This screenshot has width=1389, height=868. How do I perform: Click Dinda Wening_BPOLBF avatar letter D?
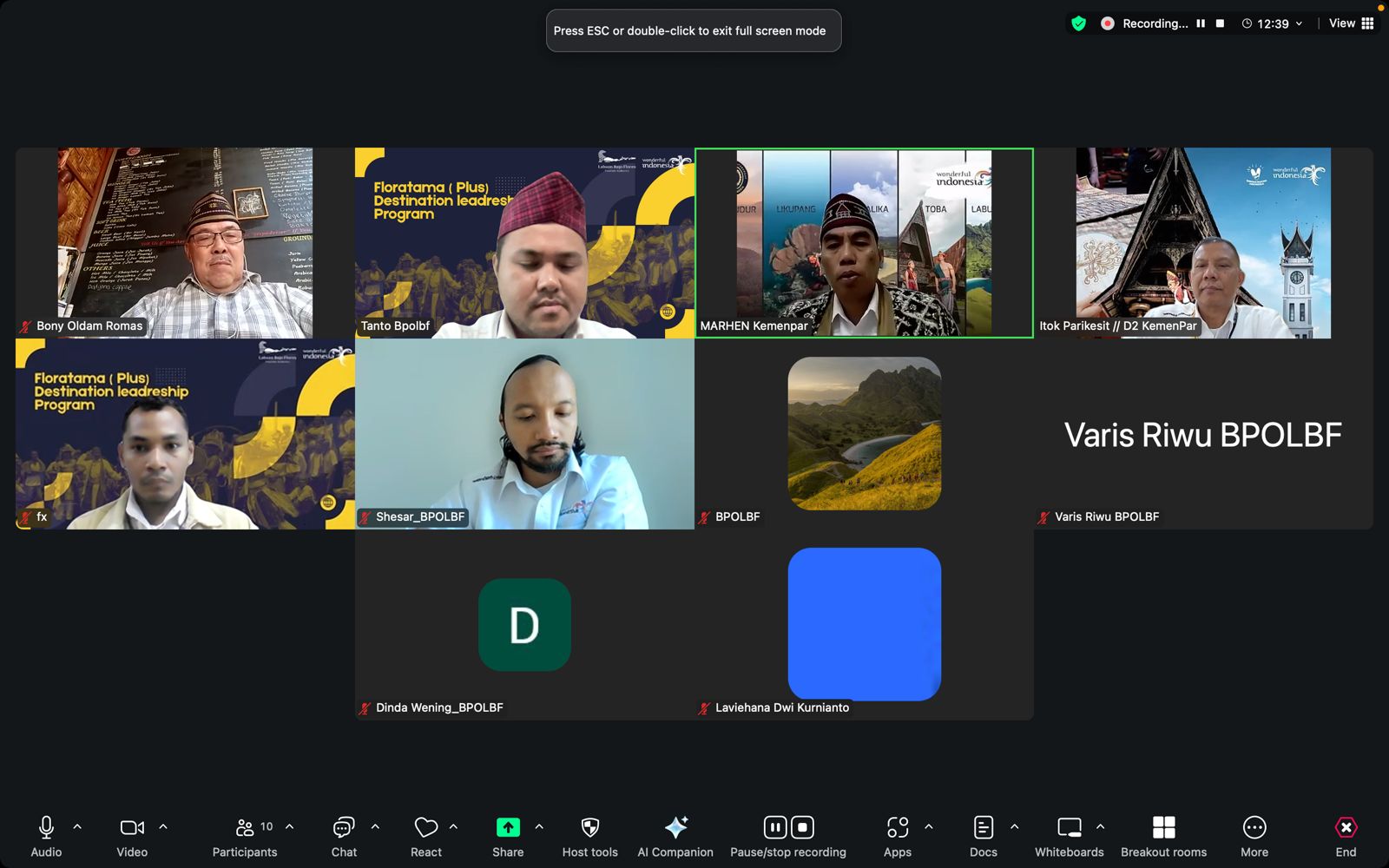524,624
